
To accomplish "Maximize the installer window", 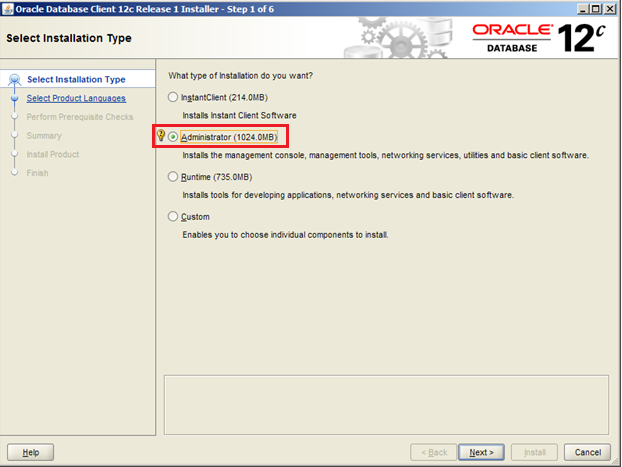I will click(596, 9).
